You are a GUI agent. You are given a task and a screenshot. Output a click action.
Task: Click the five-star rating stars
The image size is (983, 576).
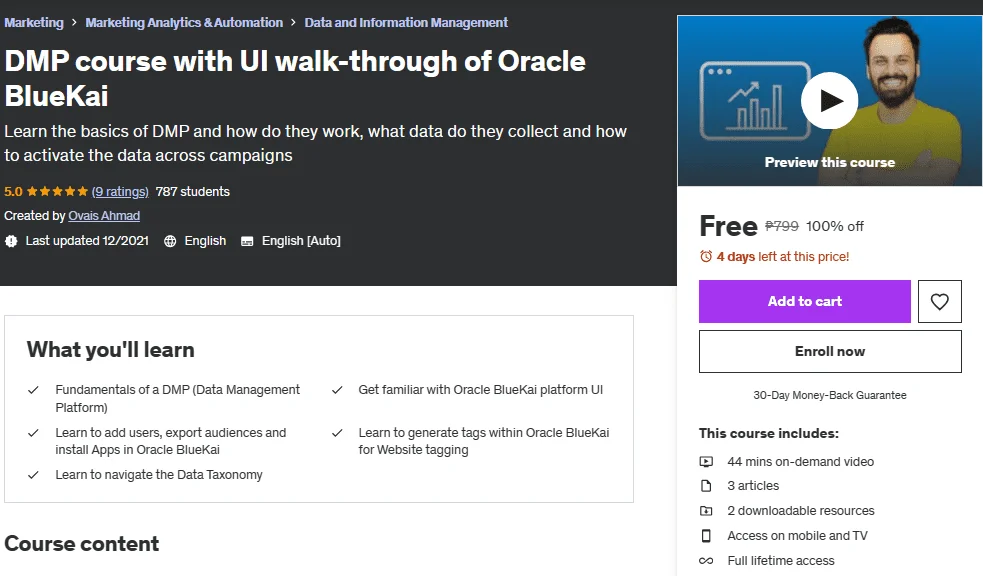(x=57, y=192)
